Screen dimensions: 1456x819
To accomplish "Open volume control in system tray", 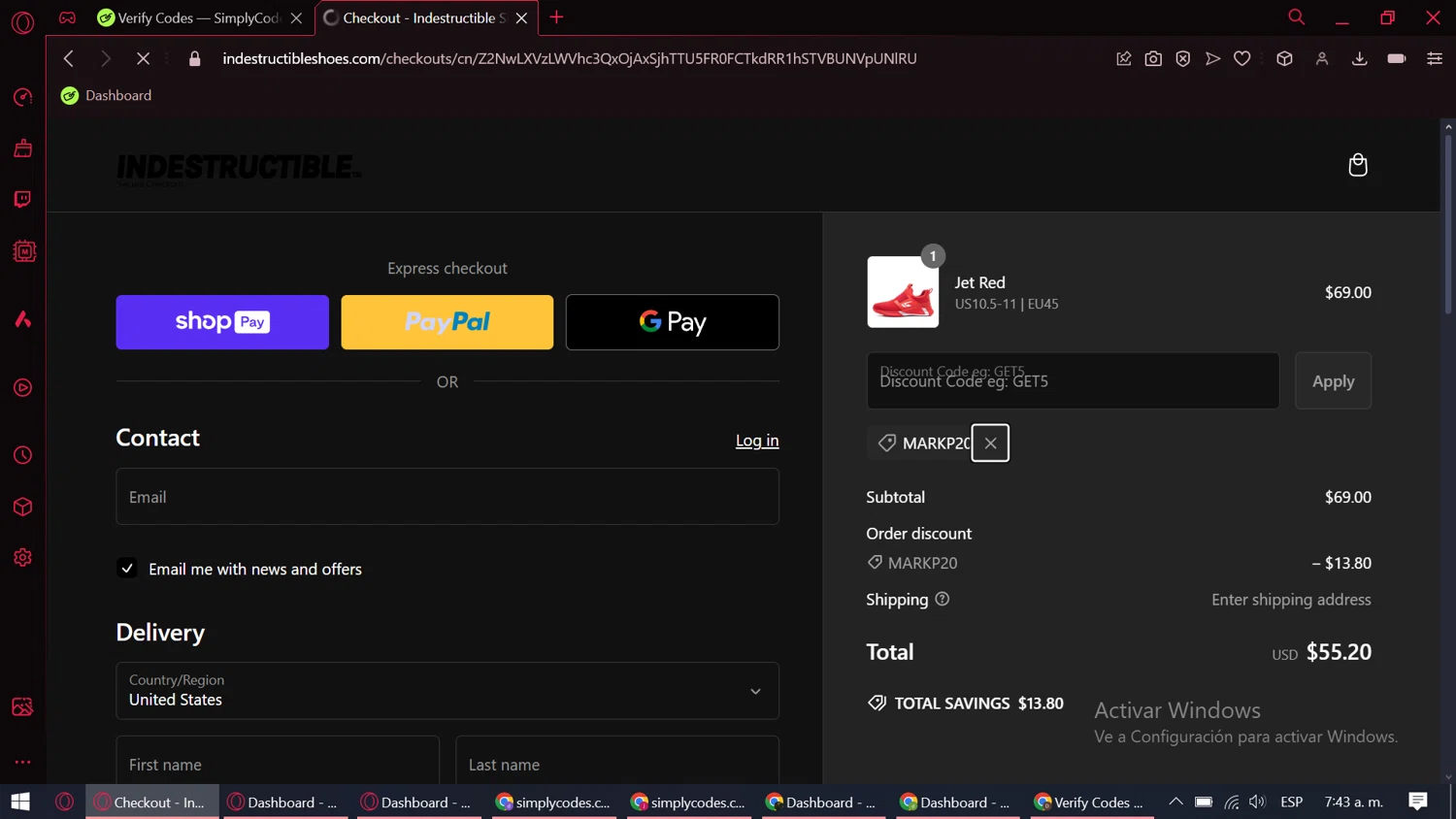I will [1258, 802].
